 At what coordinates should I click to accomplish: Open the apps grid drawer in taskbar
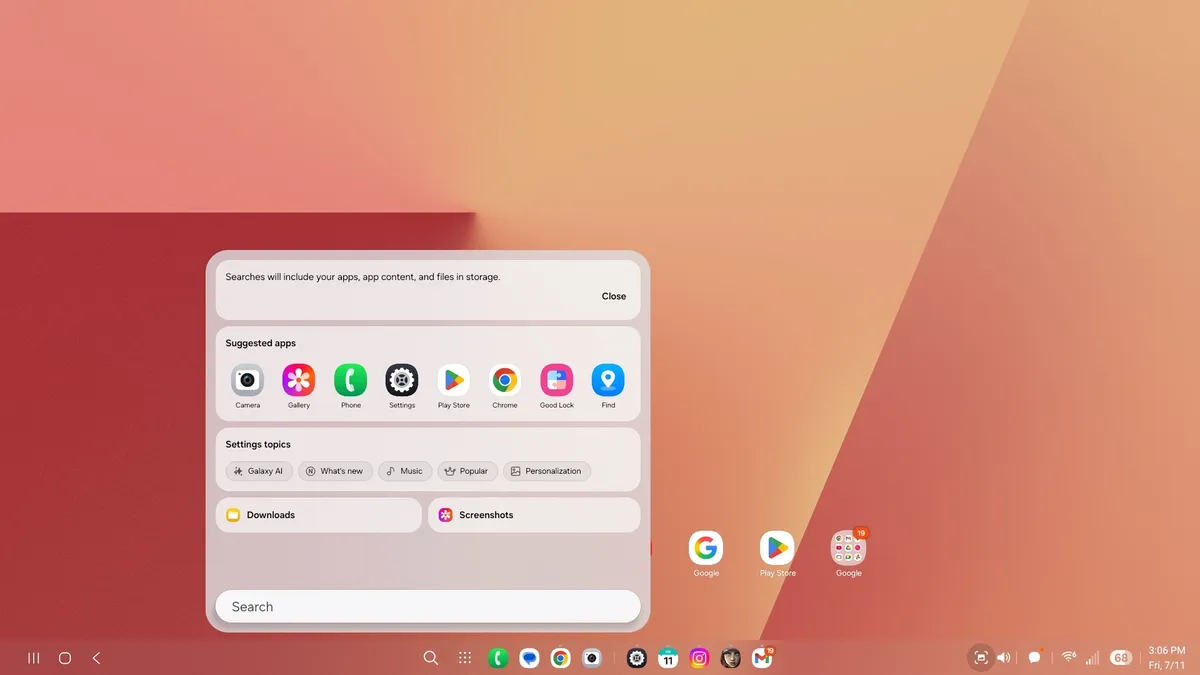[x=465, y=658]
